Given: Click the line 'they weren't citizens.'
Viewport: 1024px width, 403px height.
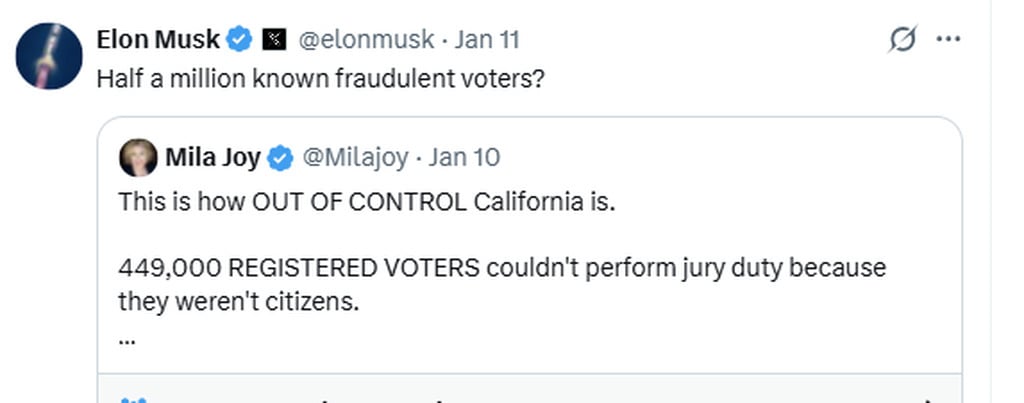Looking at the screenshot, I should click(x=238, y=301).
